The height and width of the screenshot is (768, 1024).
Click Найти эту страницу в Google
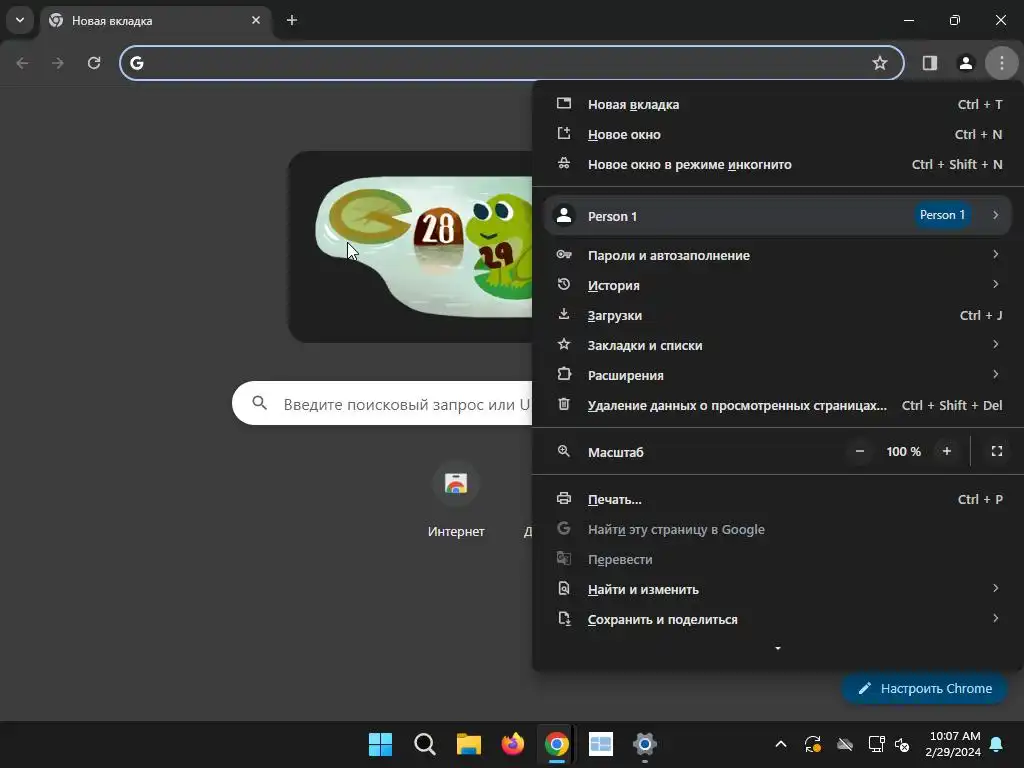coord(778,530)
